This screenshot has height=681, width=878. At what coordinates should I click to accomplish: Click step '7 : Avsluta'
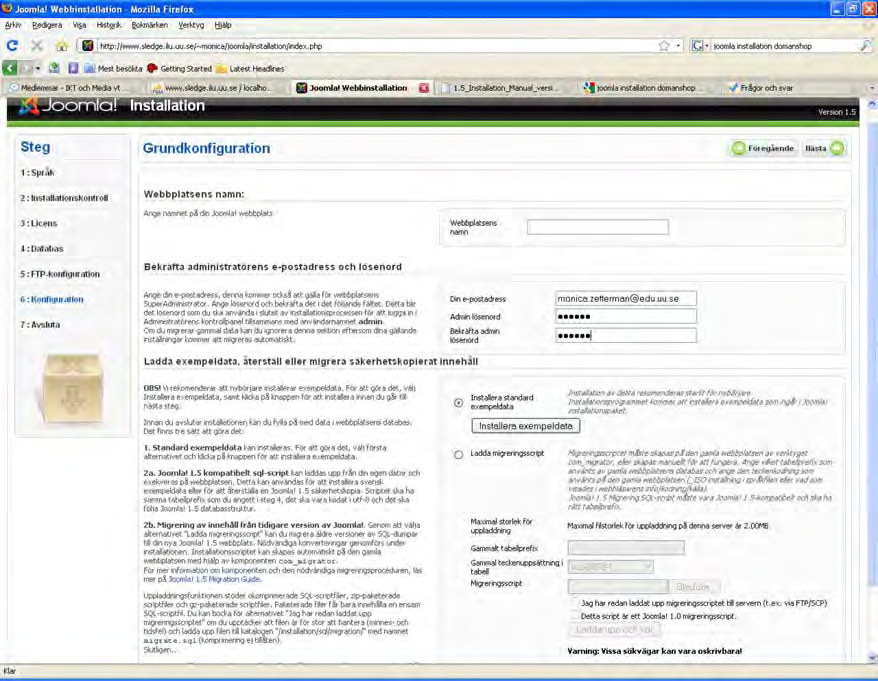[x=40, y=324]
